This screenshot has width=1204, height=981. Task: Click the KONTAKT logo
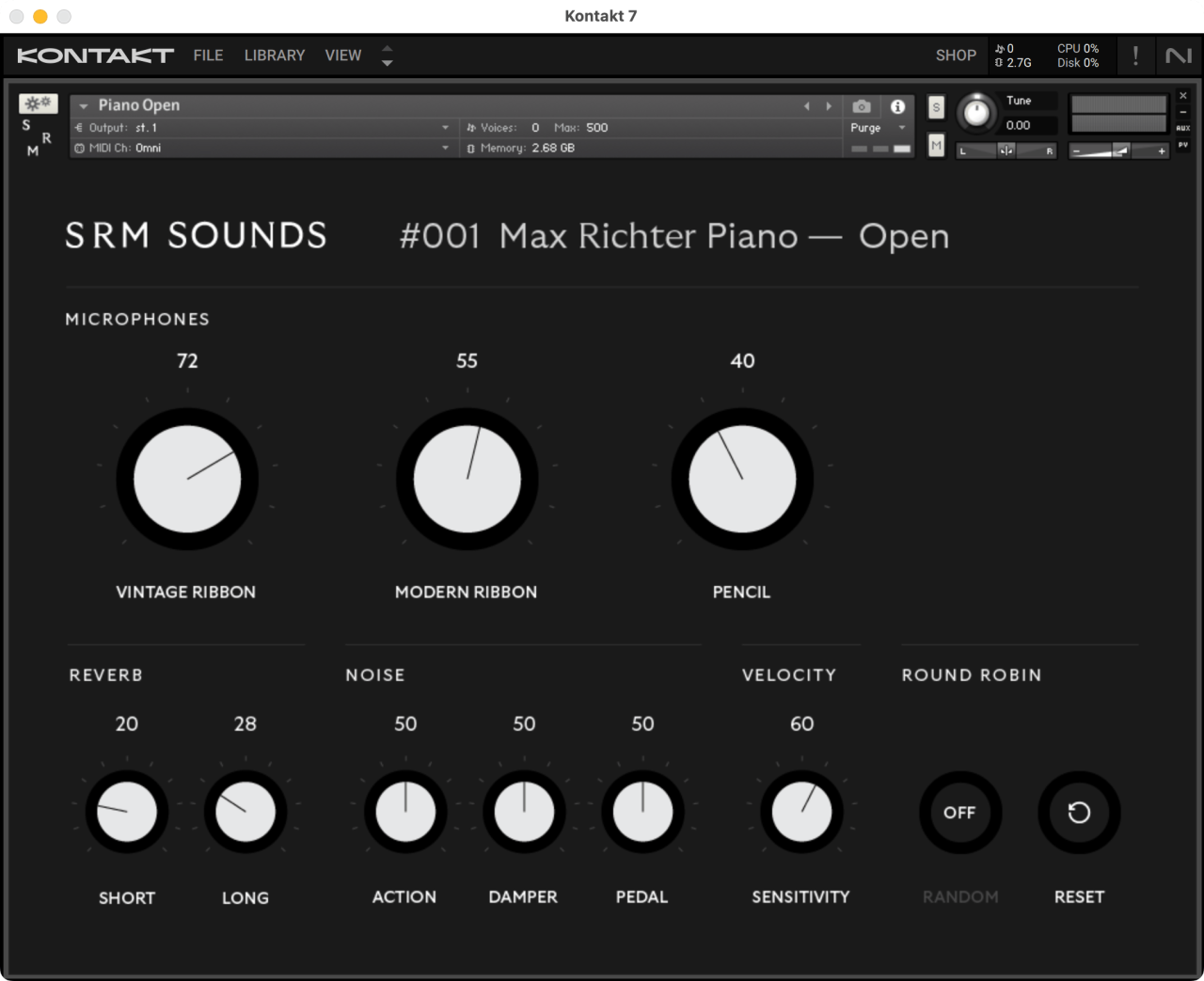point(94,55)
